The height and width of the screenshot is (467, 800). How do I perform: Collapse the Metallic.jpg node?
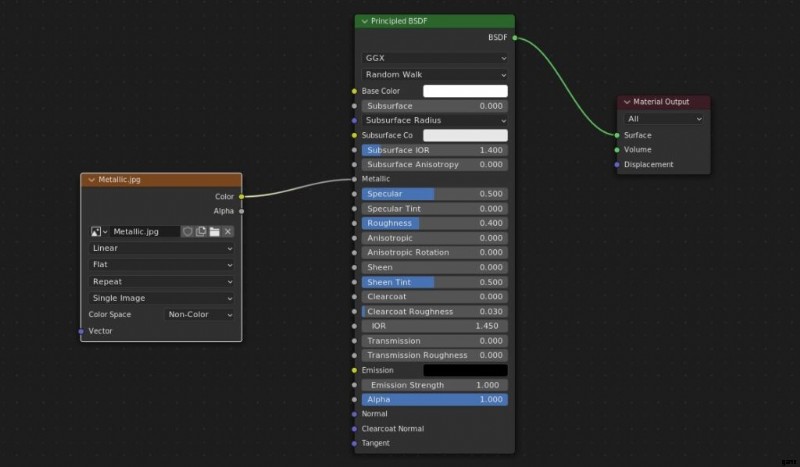click(x=90, y=180)
